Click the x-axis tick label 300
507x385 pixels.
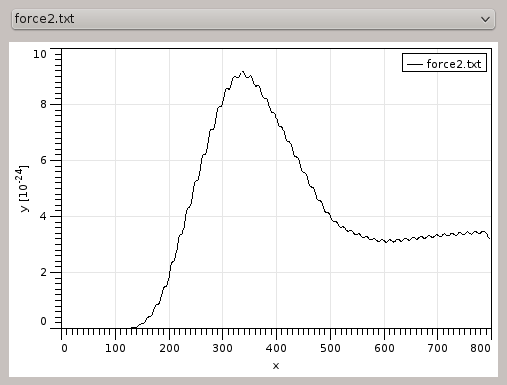tap(223, 348)
